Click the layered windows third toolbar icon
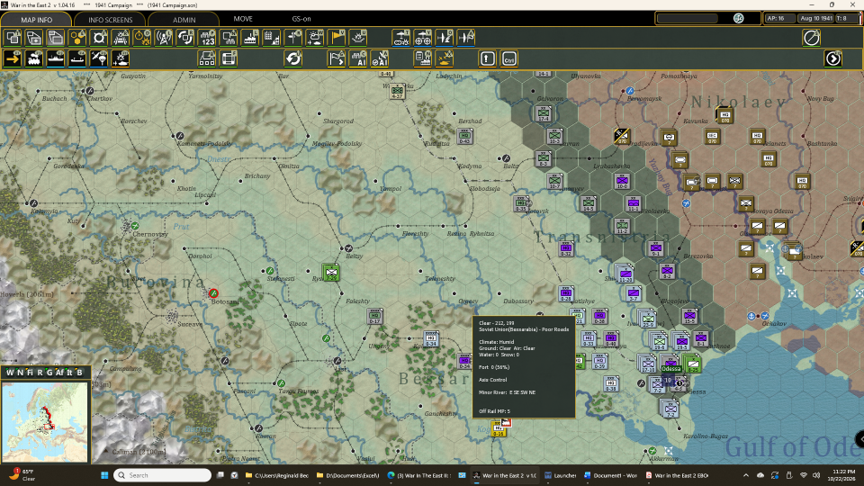This screenshot has width=864, height=486. click(56, 37)
